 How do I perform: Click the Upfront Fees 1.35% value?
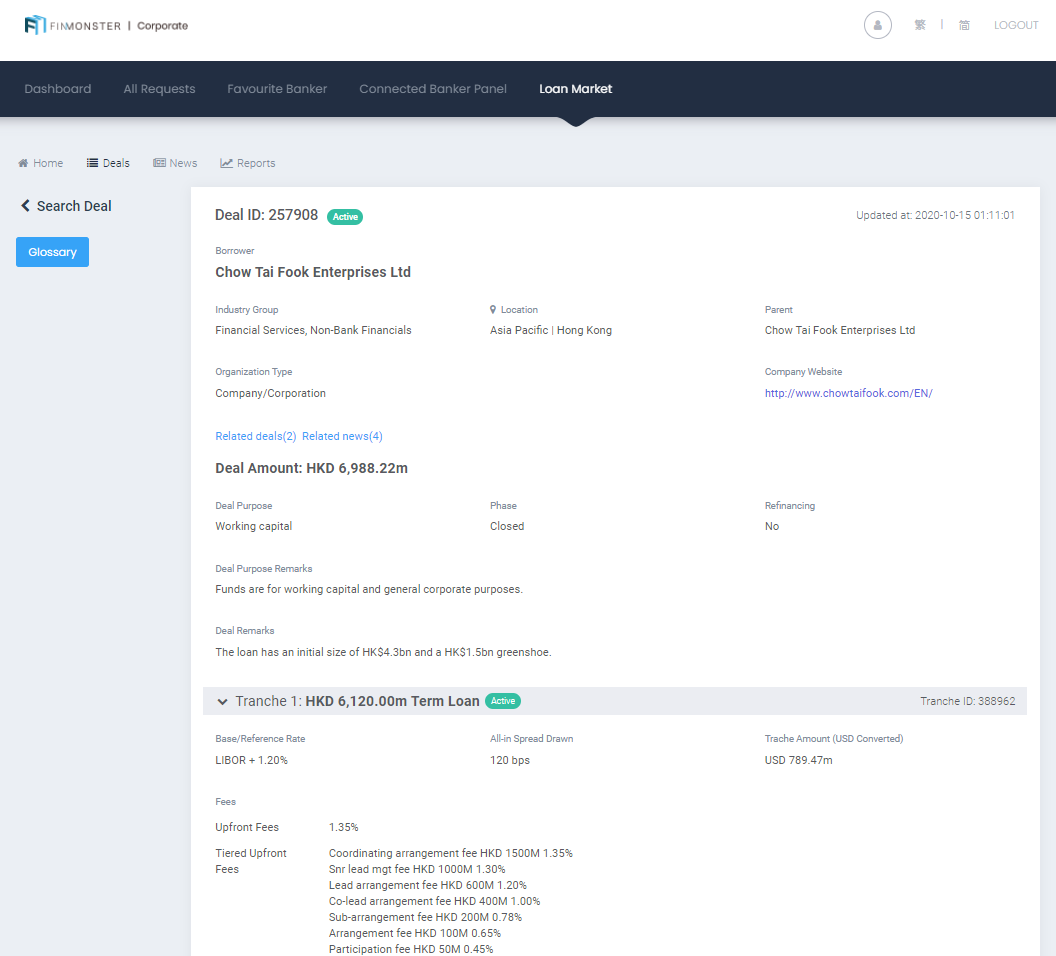pos(343,827)
